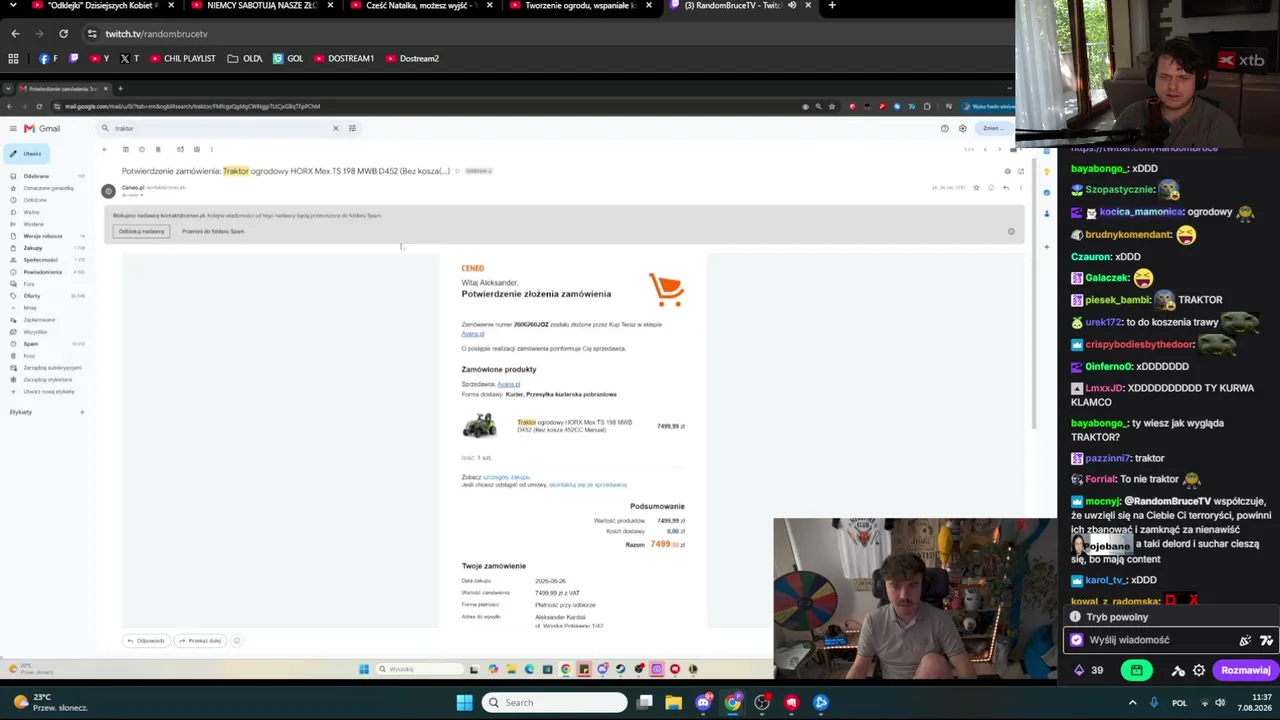Switch to the RandomBruceTV Twitch tab

coord(740,5)
